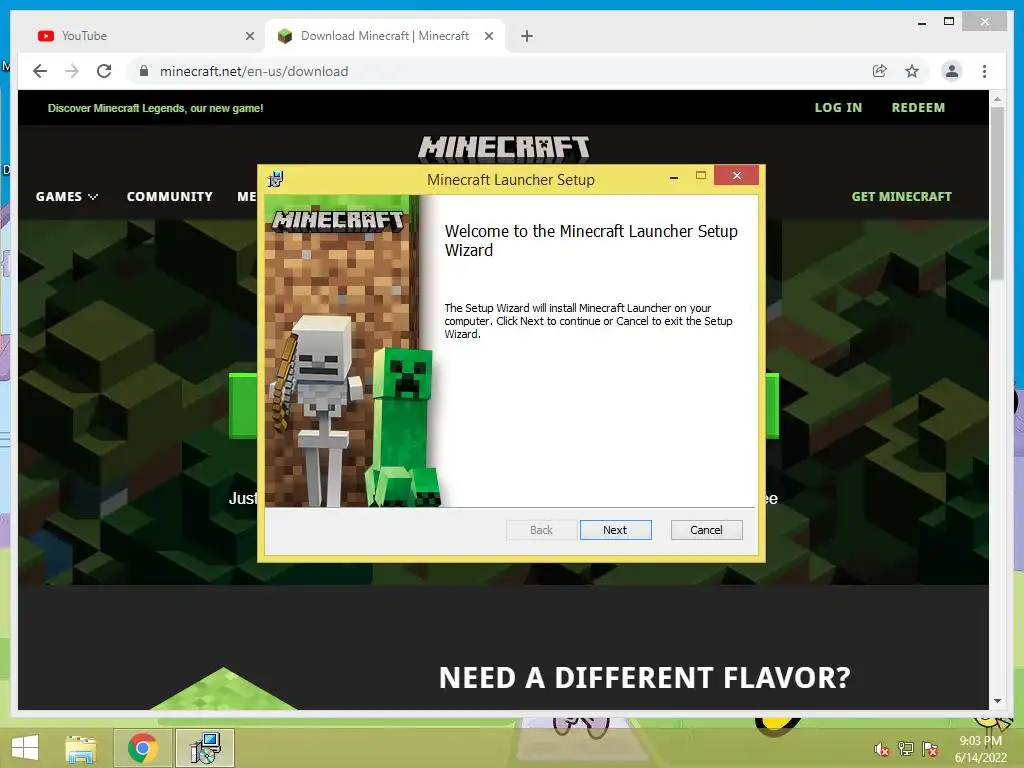The image size is (1024, 768).
Task: Cancel the Minecraft Launcher Setup wizard
Action: pyautogui.click(x=706, y=530)
